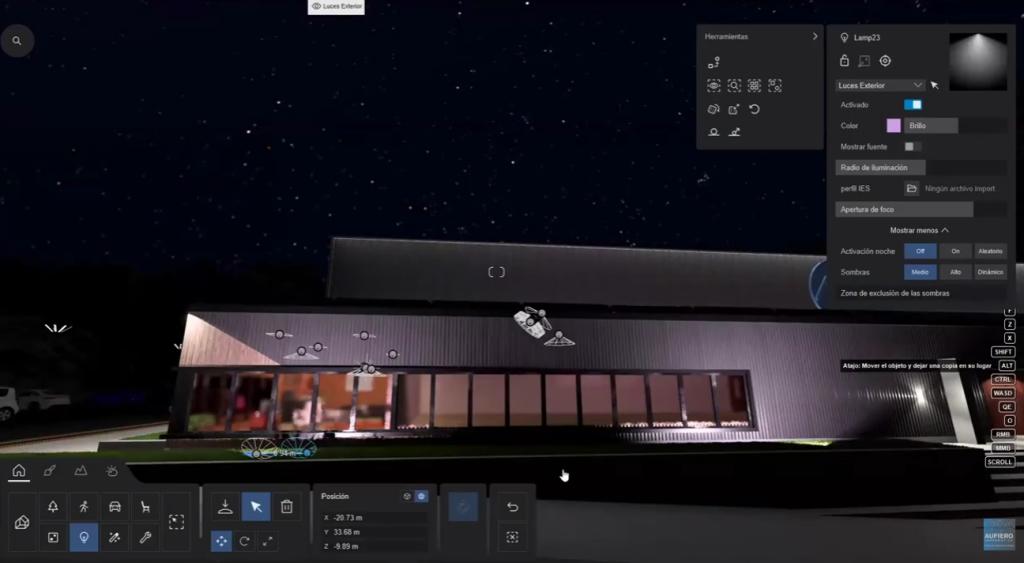Open the 3D geometry primitives icon
Viewport: 1024px width, 563px height.
(x=22, y=523)
